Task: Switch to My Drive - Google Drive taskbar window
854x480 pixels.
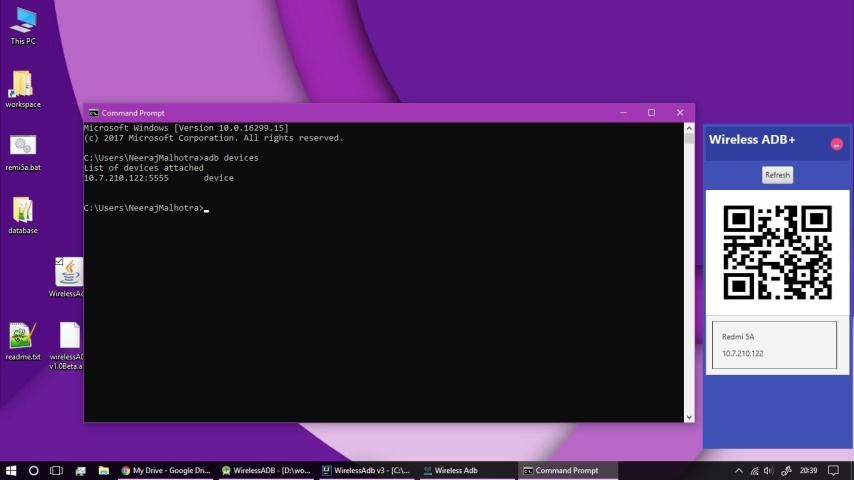Action: (x=166, y=470)
